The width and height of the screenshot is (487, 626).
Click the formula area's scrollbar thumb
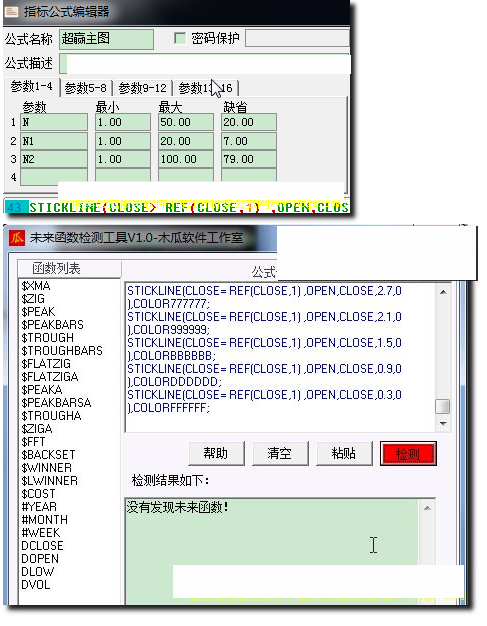pos(443,407)
